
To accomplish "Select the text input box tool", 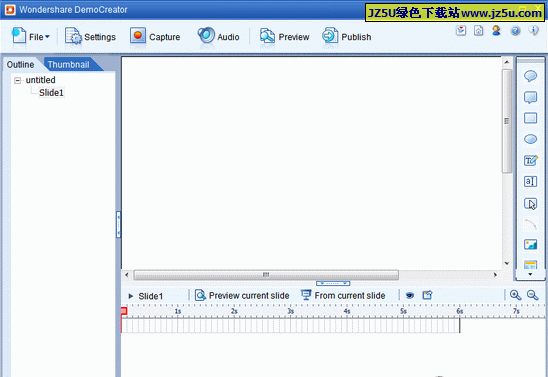I will pyautogui.click(x=530, y=181).
